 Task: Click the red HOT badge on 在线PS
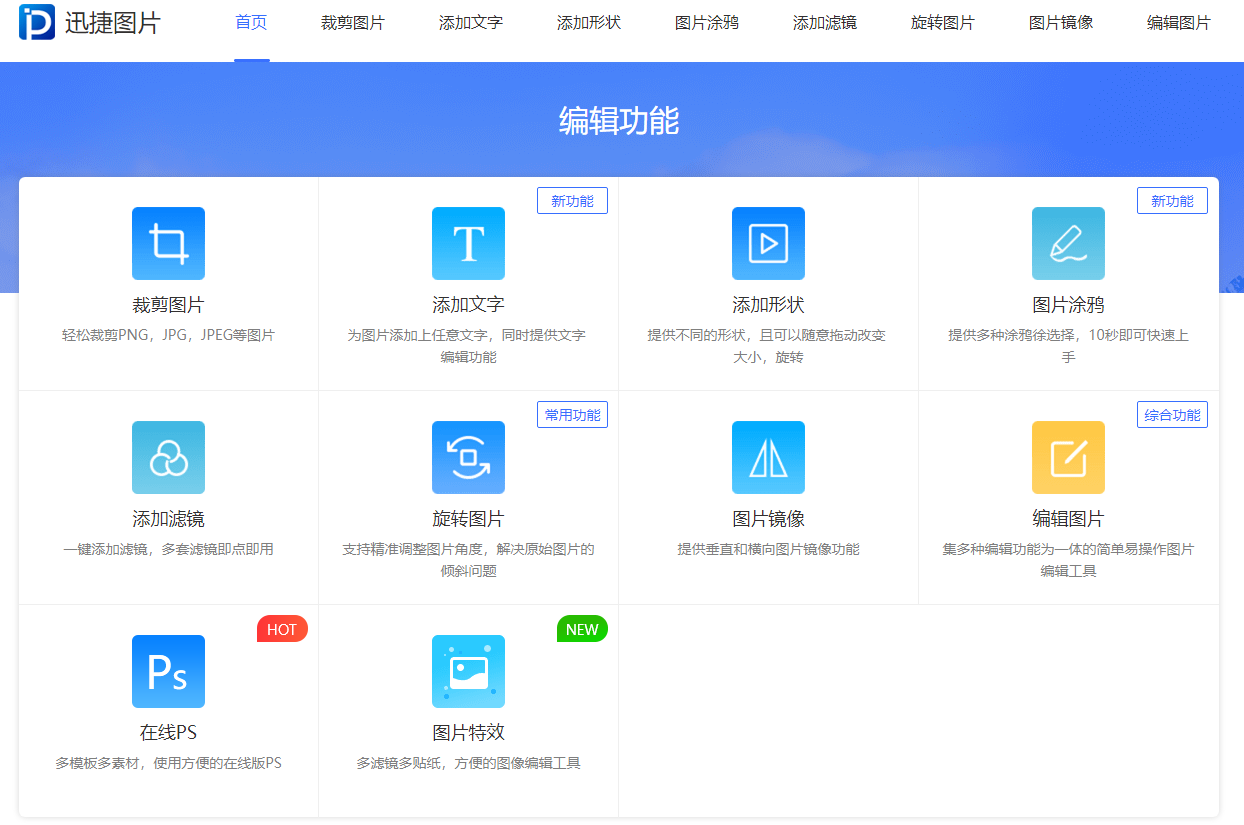point(282,629)
